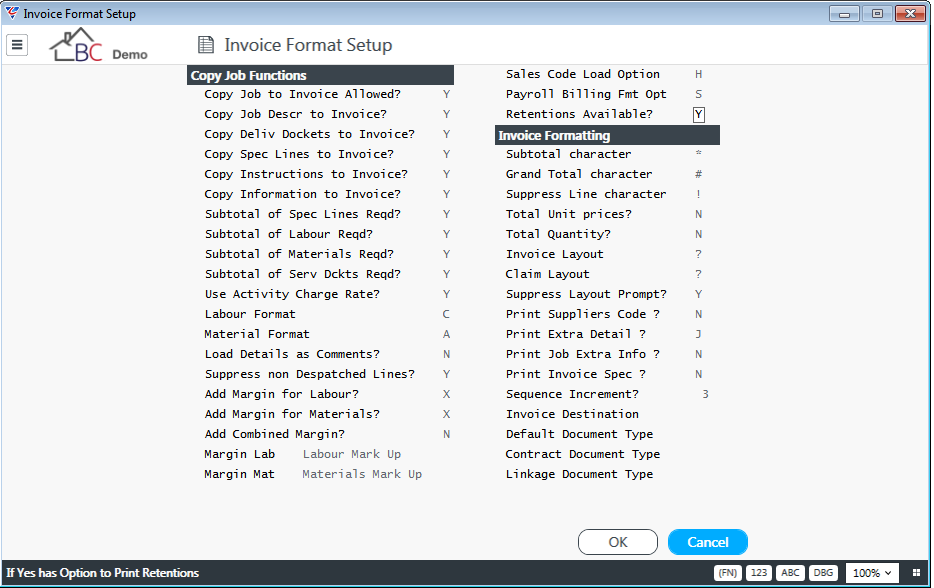Toggle the 123 numeric mode indicator
The width and height of the screenshot is (934, 588).
[759, 573]
